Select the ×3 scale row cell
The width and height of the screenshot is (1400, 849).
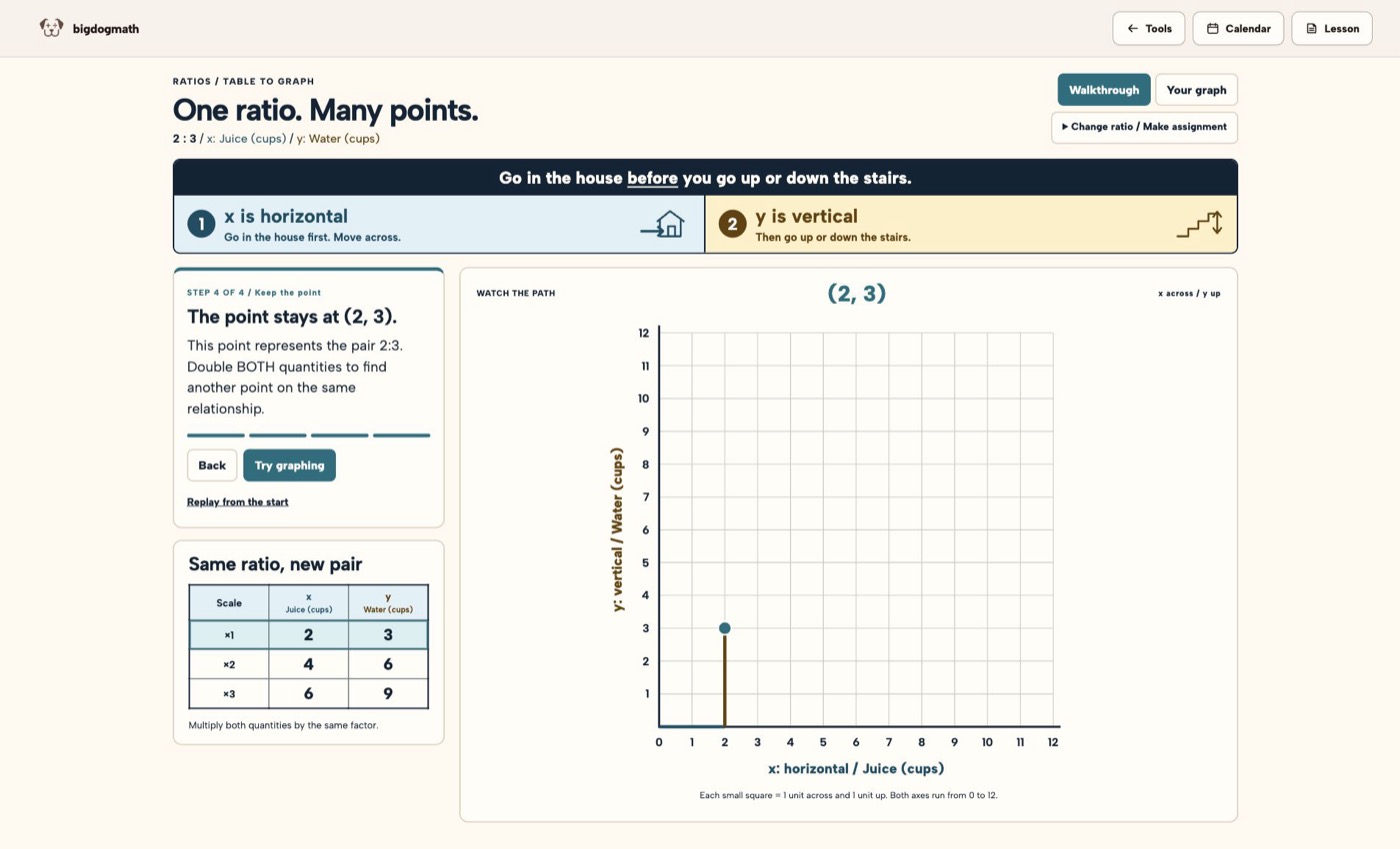(229, 694)
